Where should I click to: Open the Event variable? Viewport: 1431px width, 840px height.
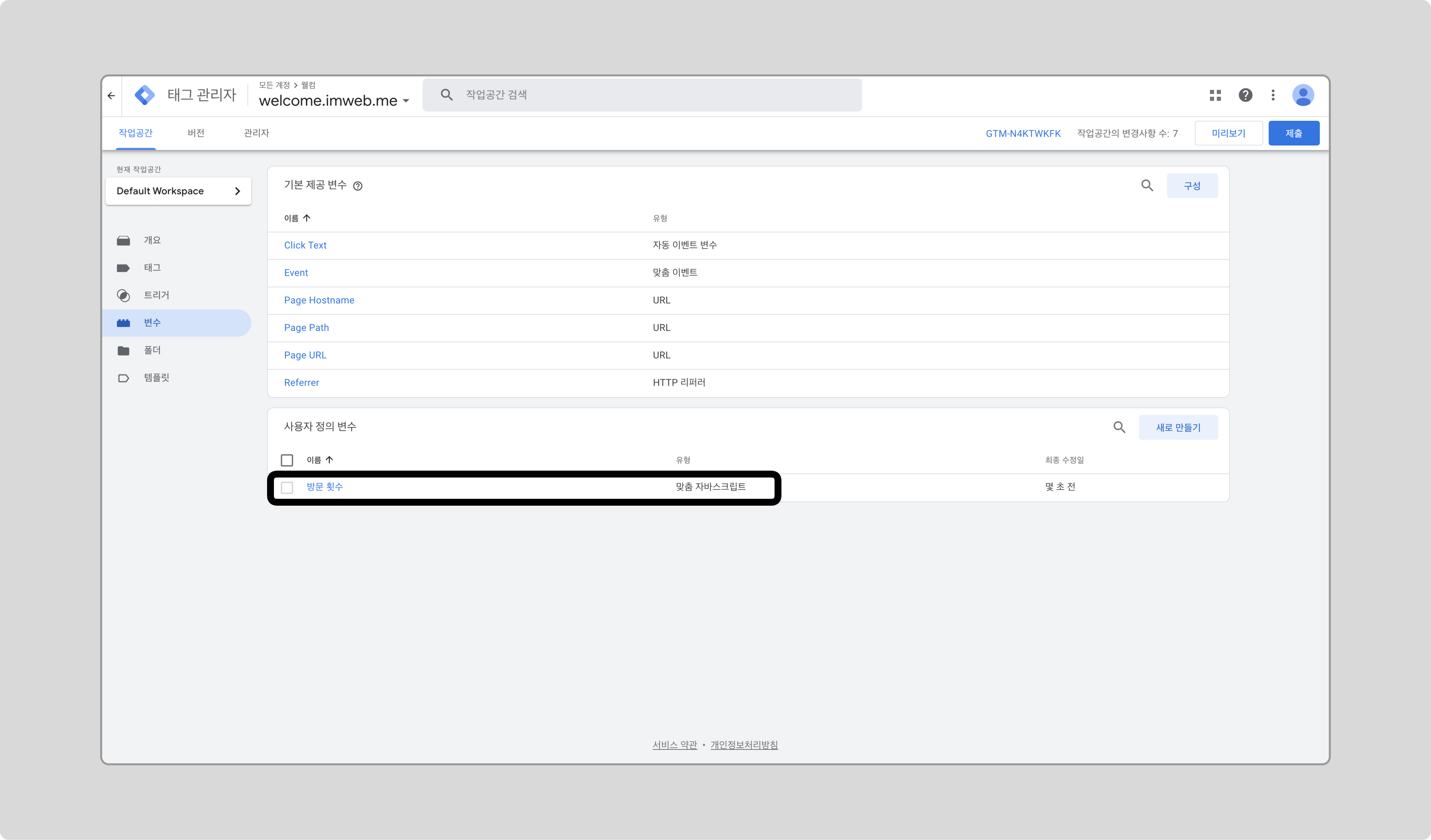point(296,273)
